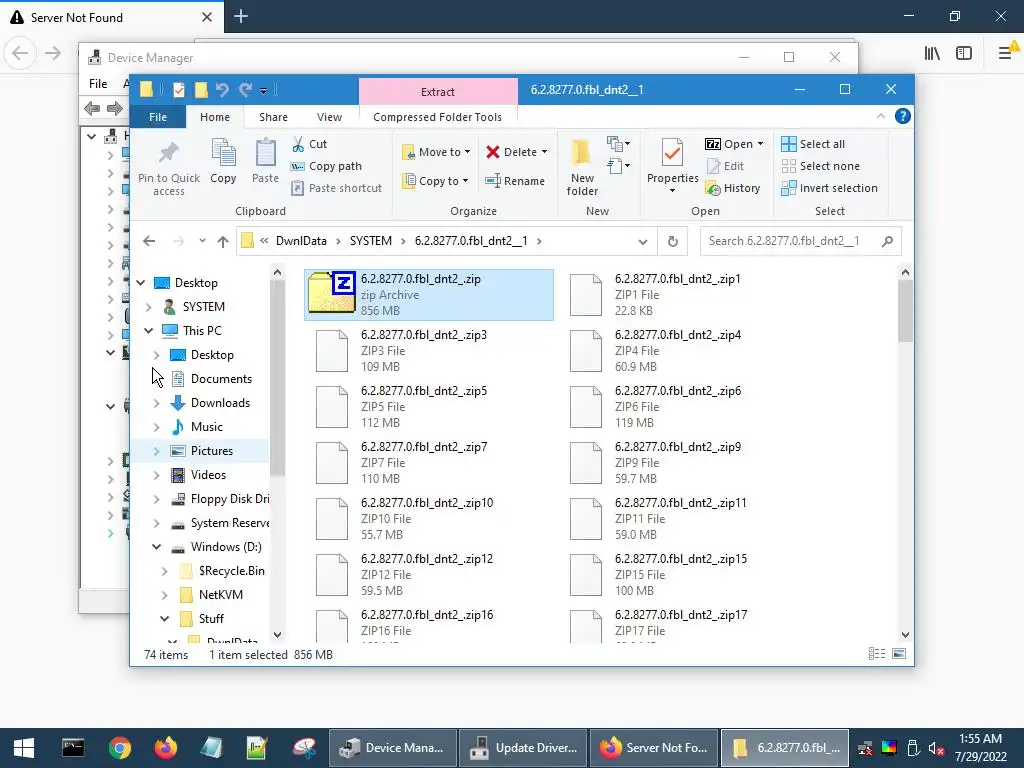Open recent locations dropdown arrow
Viewport: 1024px width, 768px height.
pos(202,241)
